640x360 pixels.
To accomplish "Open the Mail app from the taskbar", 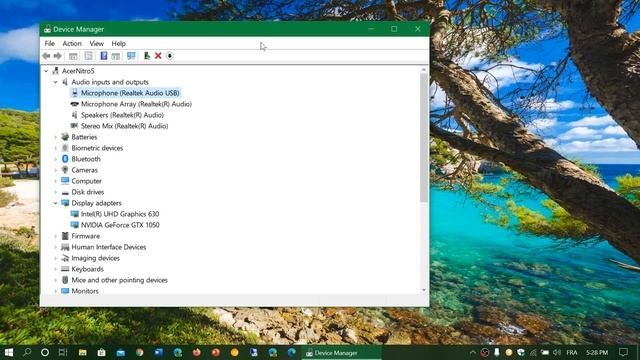I will (120, 352).
